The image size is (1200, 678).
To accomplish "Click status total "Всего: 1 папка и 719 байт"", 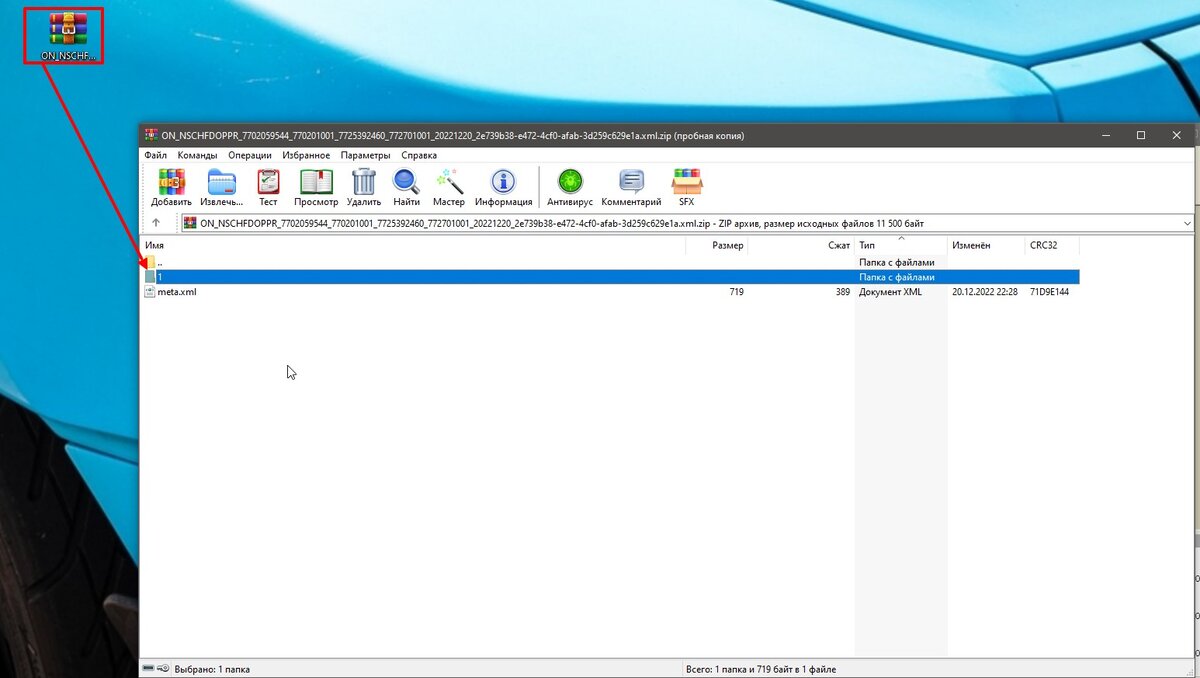I will click(761, 669).
